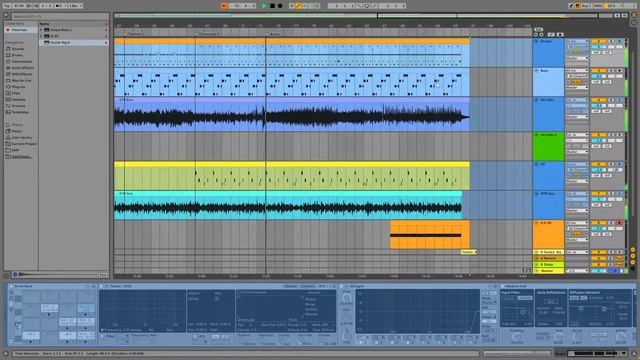Toggle MIDI Arrangement Overdub plus button
The image size is (640, 360).
292,6
